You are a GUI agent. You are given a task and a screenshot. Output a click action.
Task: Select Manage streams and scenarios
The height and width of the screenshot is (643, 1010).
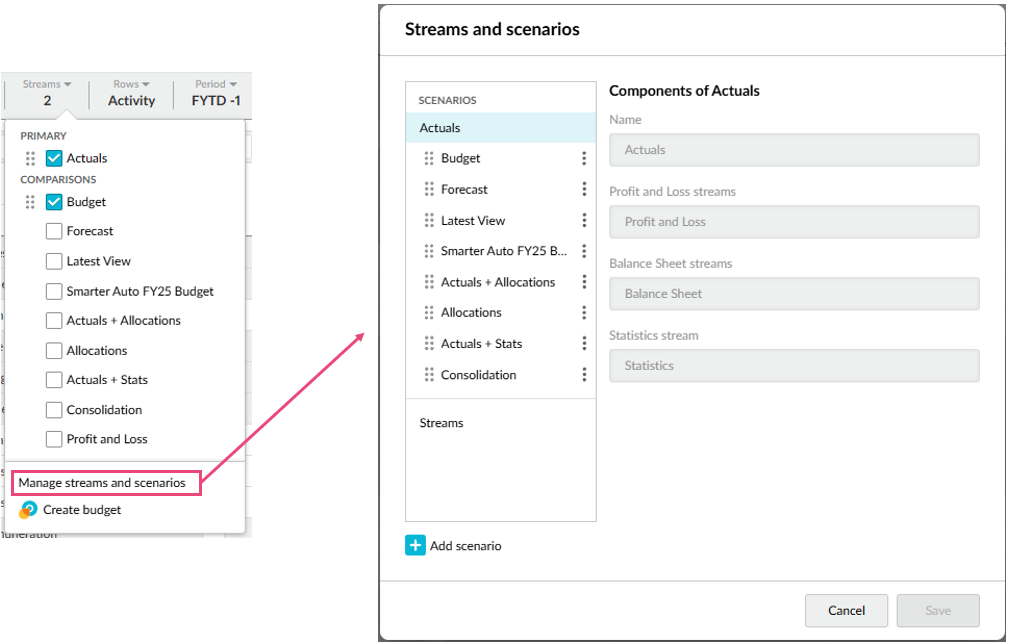pyautogui.click(x=102, y=483)
